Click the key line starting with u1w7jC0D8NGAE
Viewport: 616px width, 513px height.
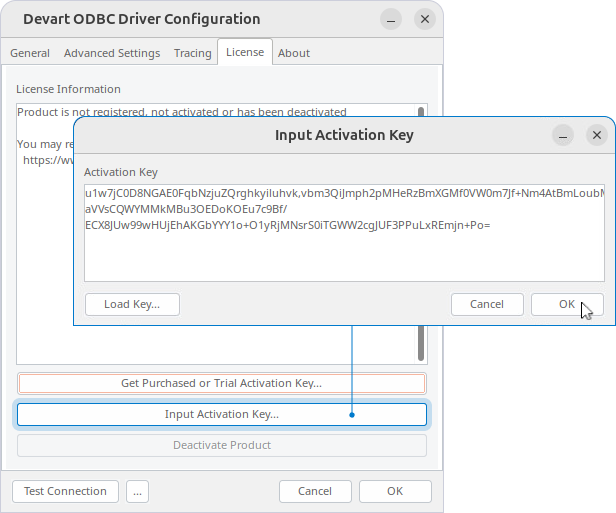coord(345,193)
